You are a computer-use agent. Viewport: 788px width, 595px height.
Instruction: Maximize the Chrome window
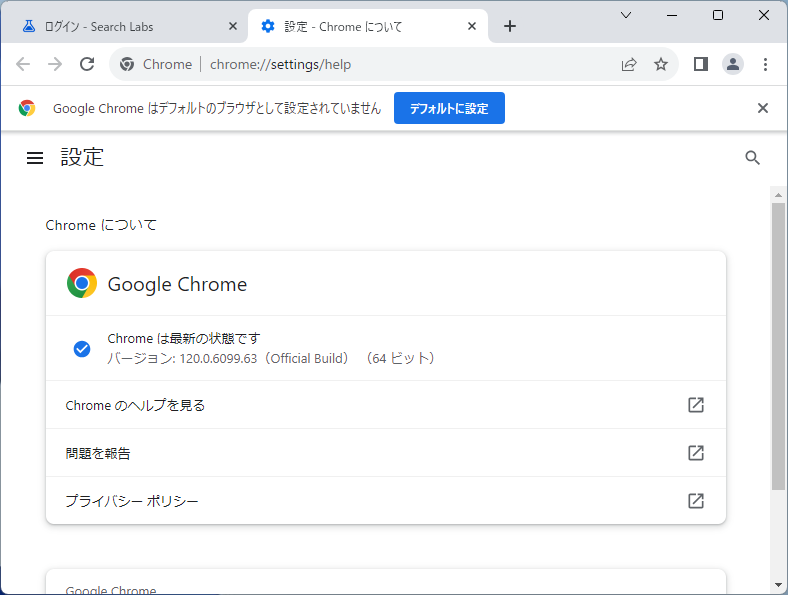[718, 15]
